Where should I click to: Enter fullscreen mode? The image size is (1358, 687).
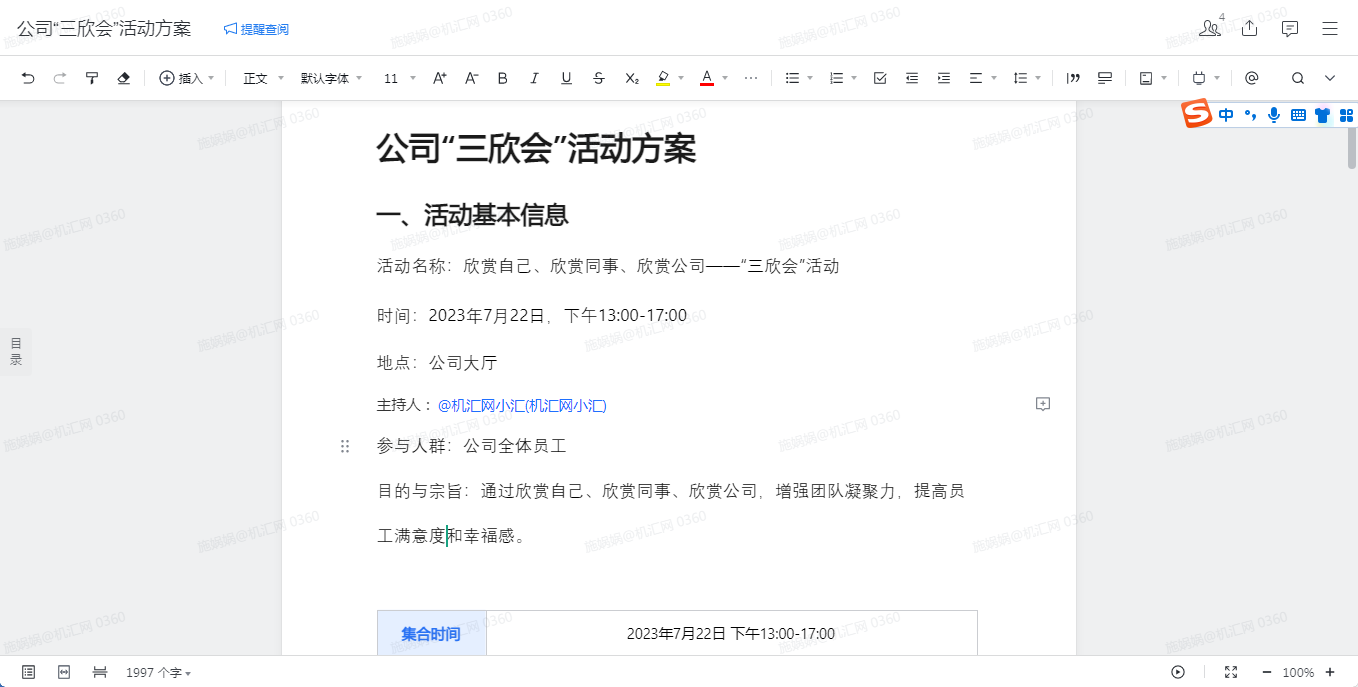coord(1231,672)
